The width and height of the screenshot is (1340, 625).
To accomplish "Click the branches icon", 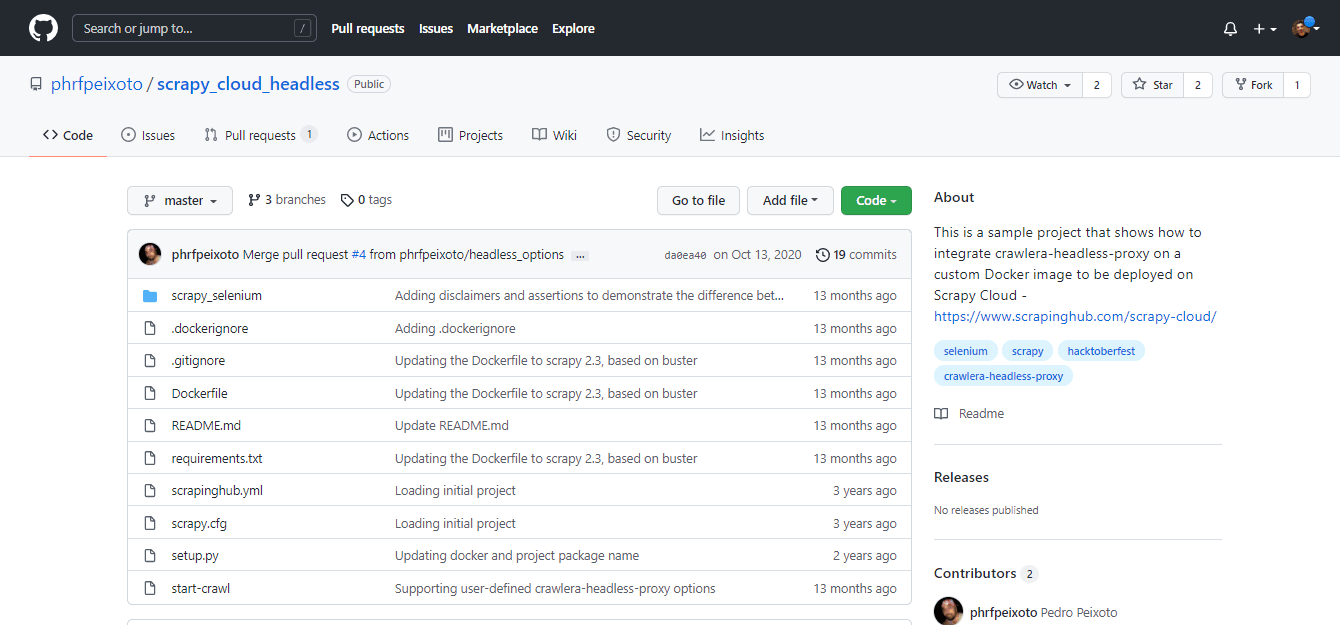I will point(254,200).
